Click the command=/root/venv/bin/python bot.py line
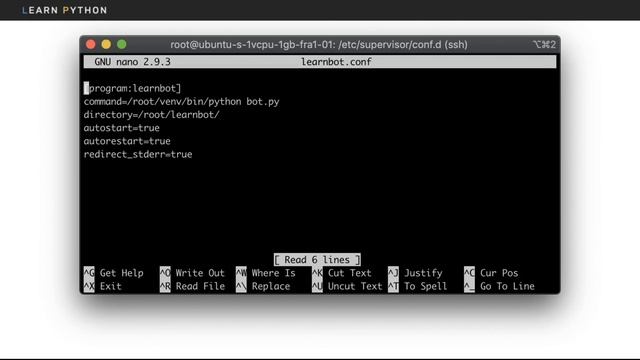This screenshot has width=640, height=360. 181,102
